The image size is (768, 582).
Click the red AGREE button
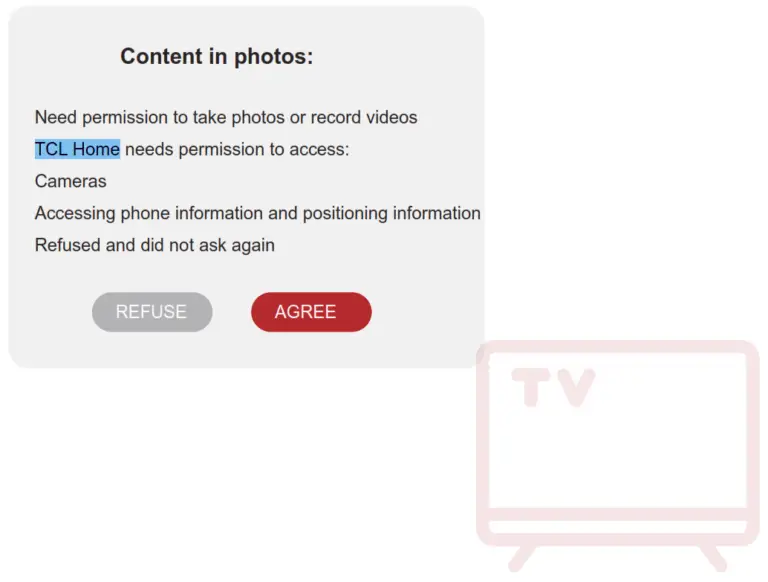311,312
